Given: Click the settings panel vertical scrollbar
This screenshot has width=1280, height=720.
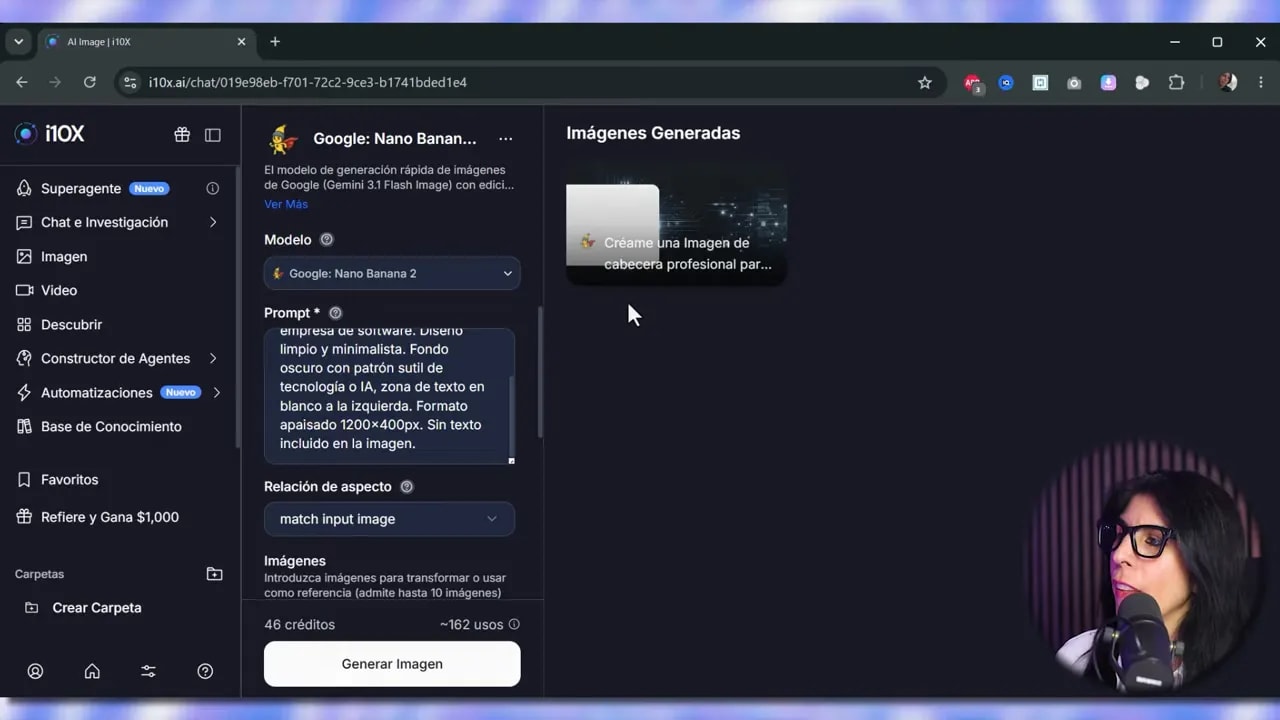Looking at the screenshot, I should point(540,371).
